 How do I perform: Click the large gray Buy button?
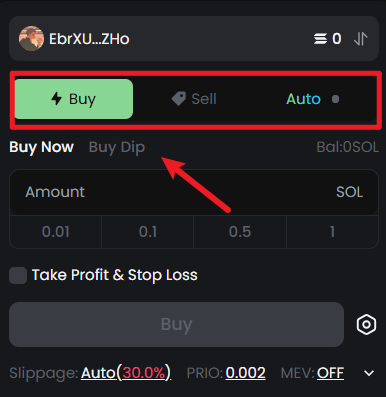[x=176, y=324]
